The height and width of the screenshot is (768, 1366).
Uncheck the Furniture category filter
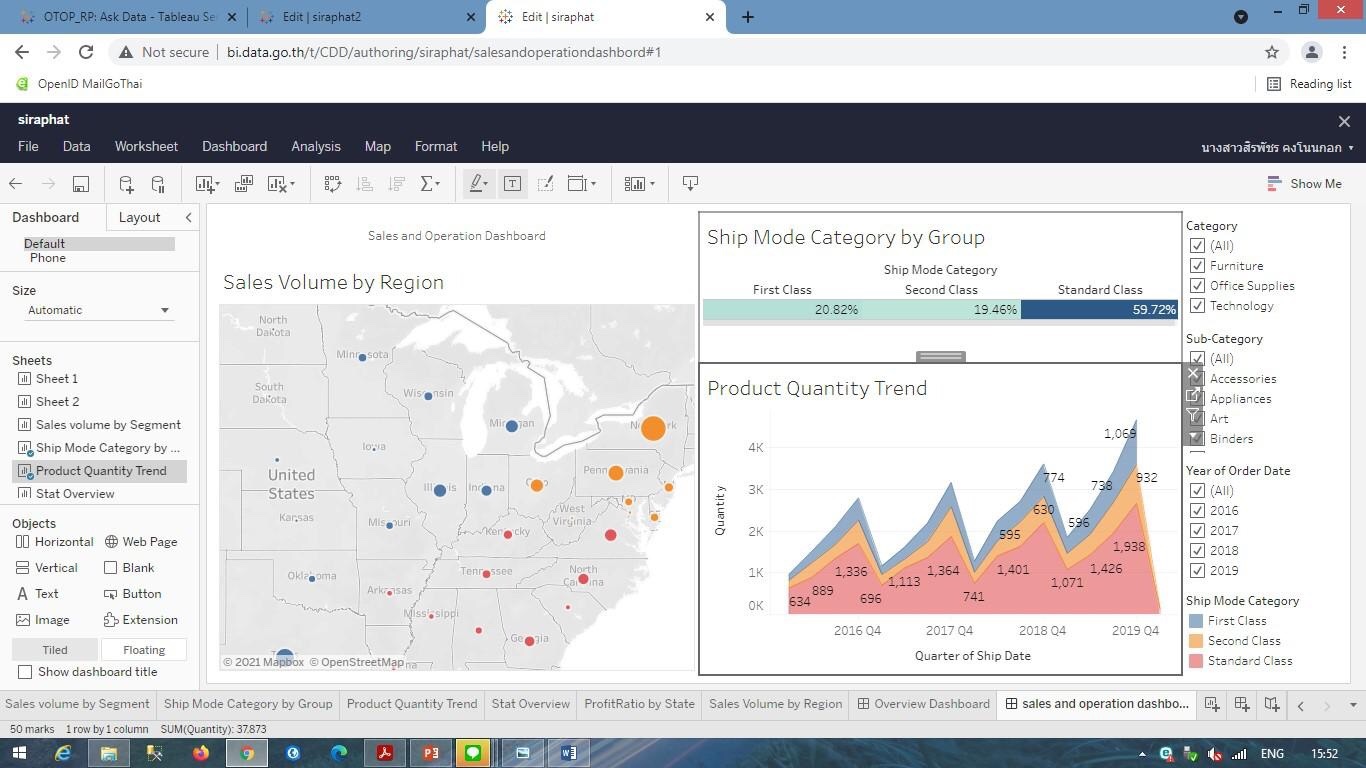click(x=1197, y=266)
